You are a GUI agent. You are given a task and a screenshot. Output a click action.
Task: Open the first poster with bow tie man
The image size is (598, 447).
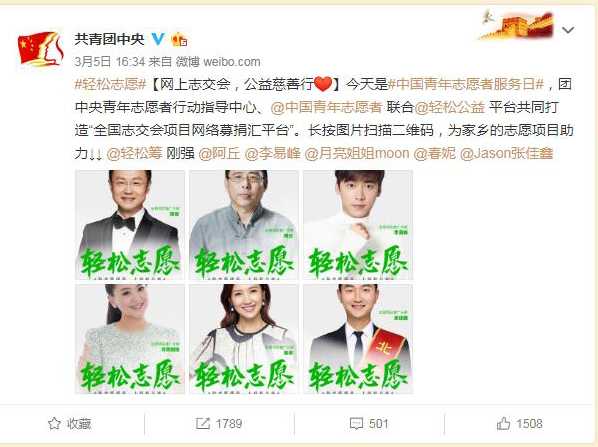[130, 225]
